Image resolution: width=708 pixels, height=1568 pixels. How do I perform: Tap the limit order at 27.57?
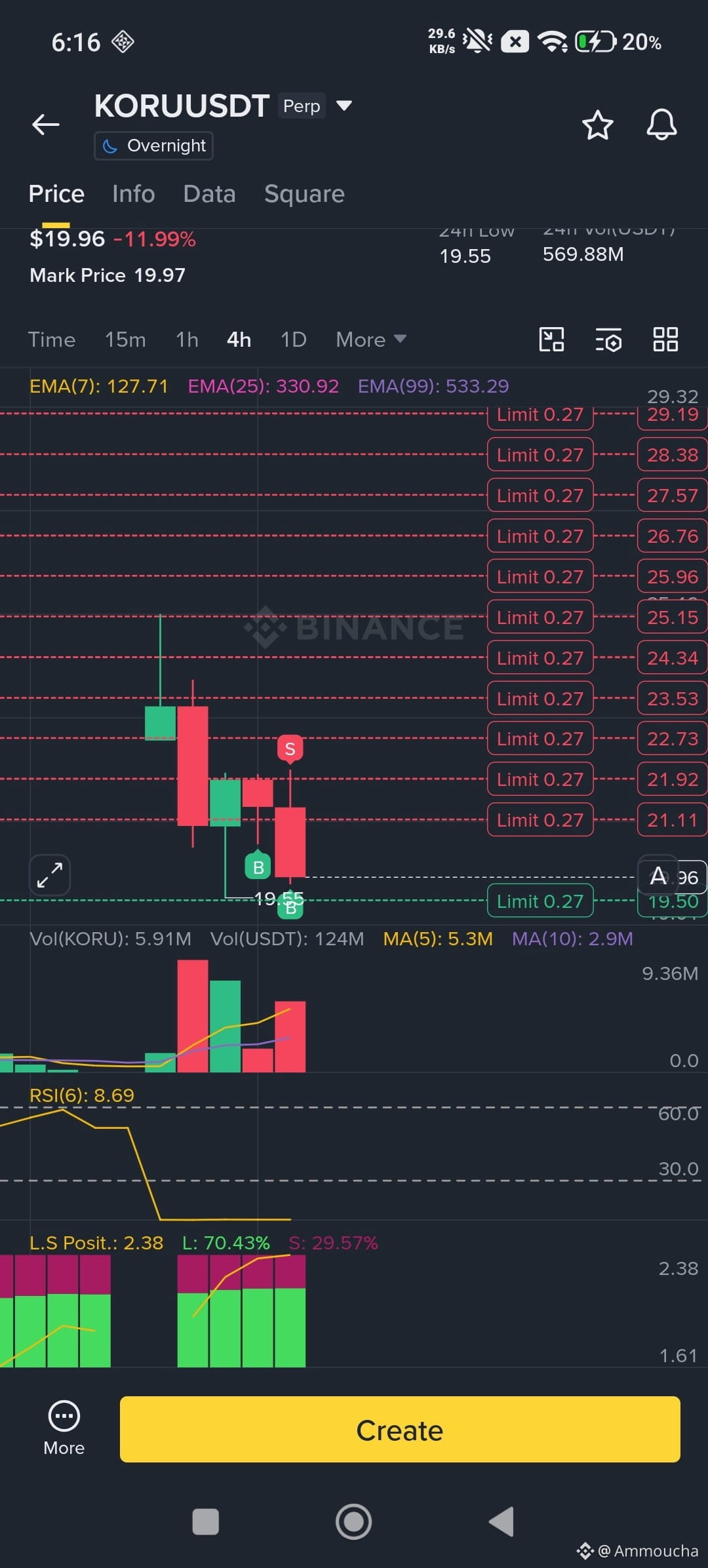(x=540, y=496)
